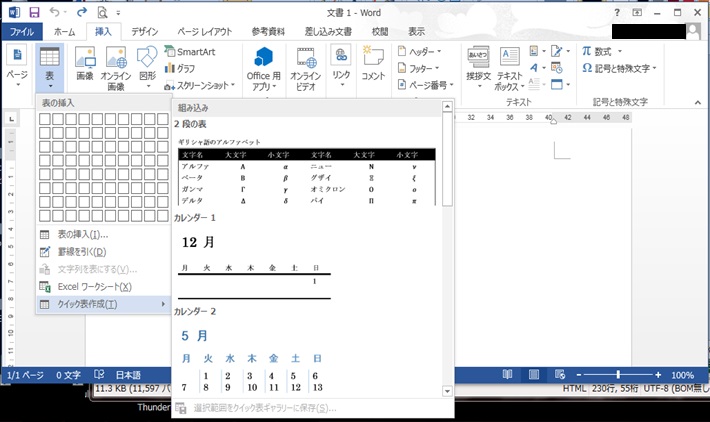Collapse the ribbon with the chevron
This screenshot has height=422, width=710.
[698, 103]
